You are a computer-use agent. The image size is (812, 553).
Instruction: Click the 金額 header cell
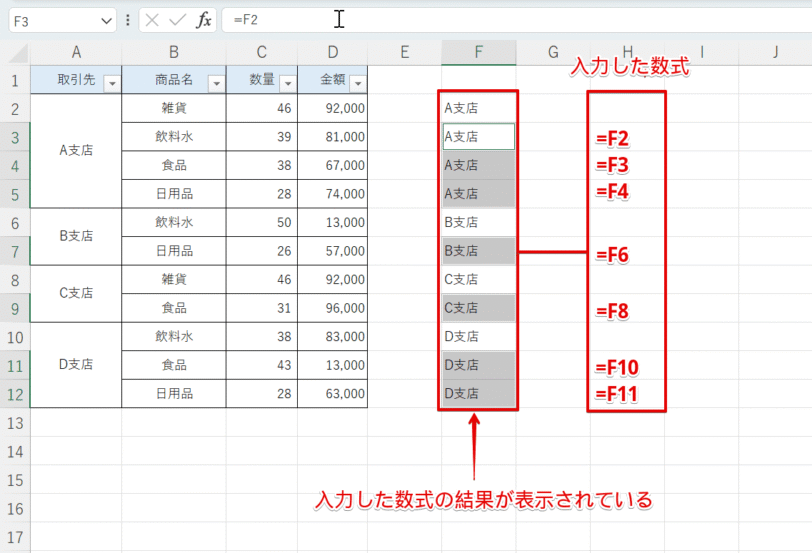tap(333, 80)
